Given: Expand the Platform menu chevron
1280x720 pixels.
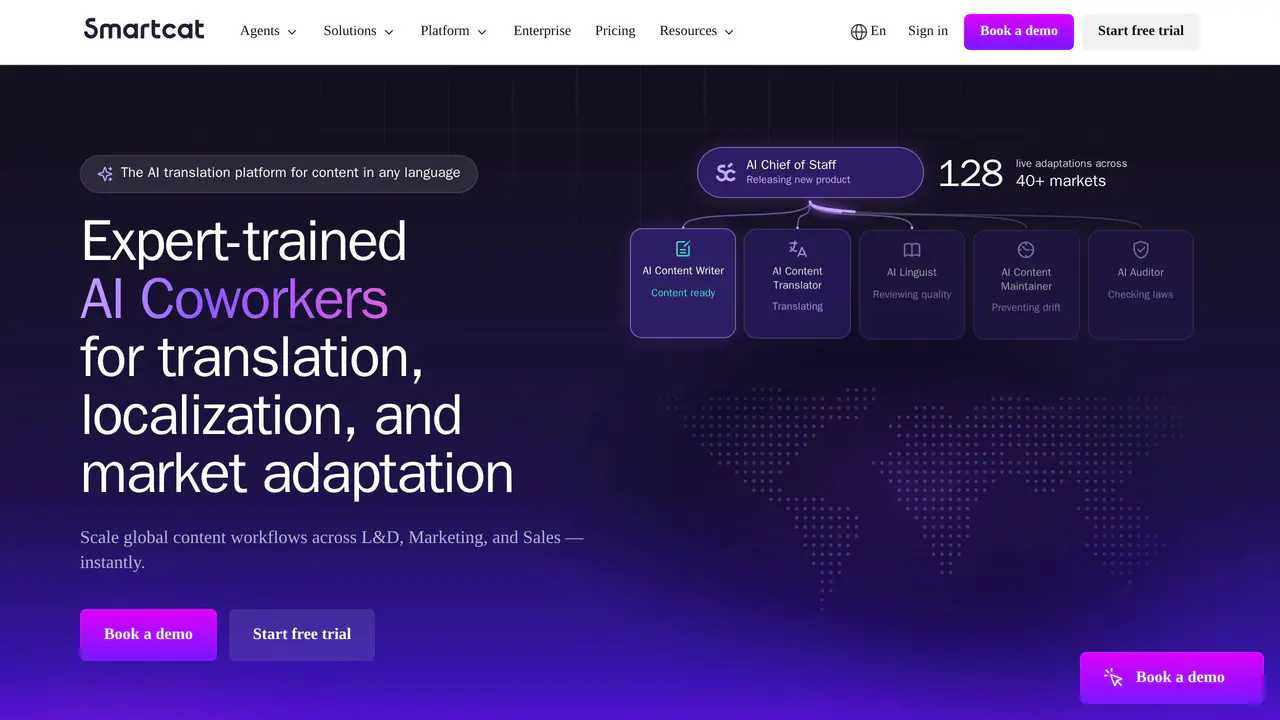Looking at the screenshot, I should [482, 32].
